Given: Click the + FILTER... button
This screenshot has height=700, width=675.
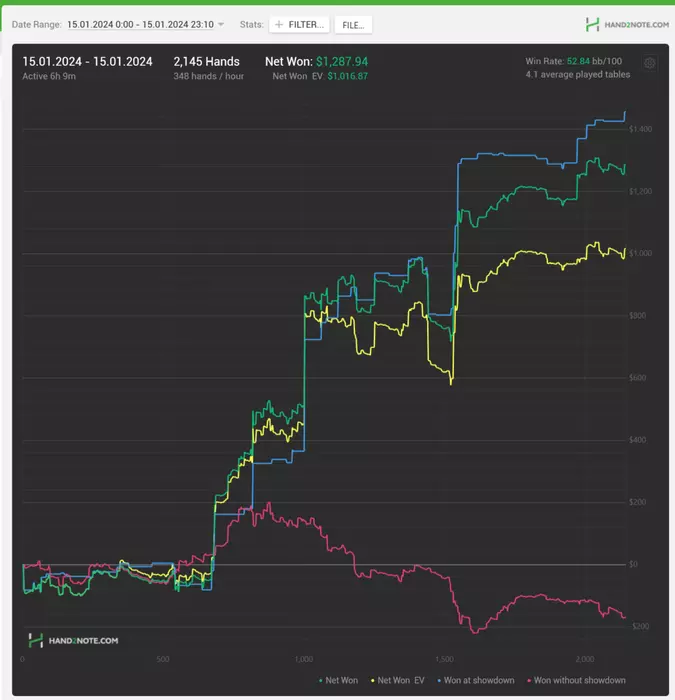Looking at the screenshot, I should click(x=299, y=25).
